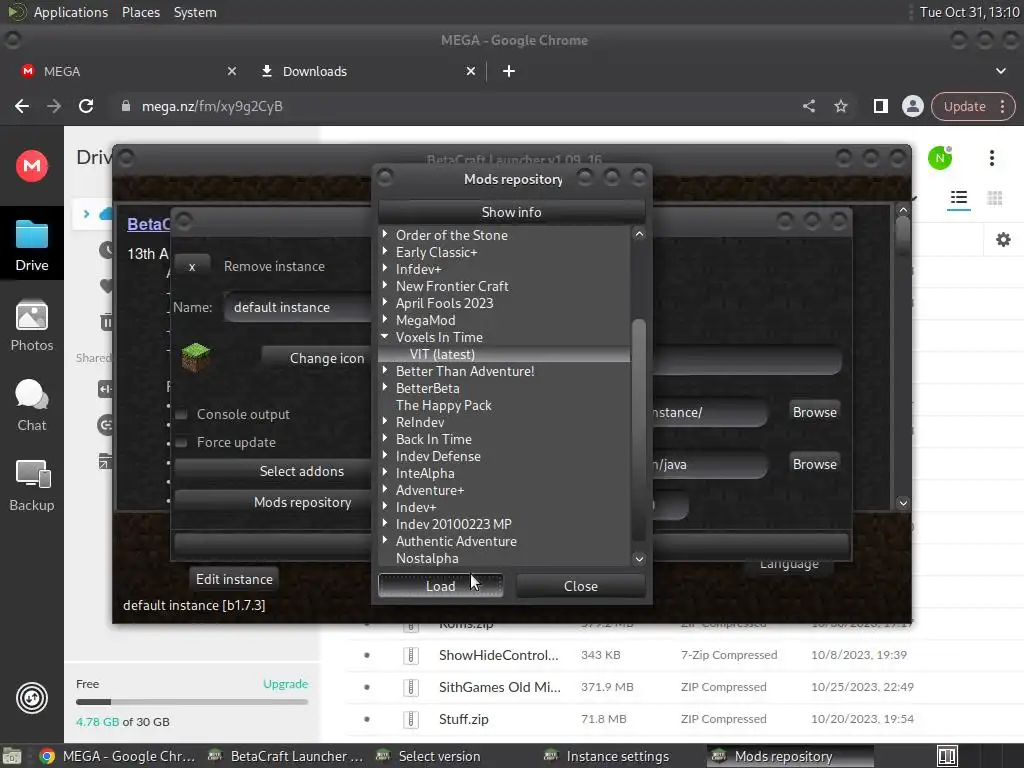Share this page from the address bar
Viewport: 1024px width, 768px height.
(x=808, y=106)
